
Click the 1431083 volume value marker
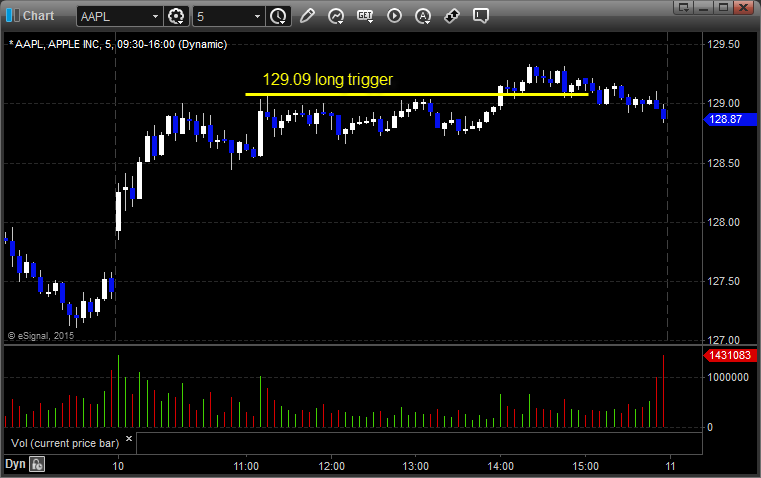coord(730,355)
